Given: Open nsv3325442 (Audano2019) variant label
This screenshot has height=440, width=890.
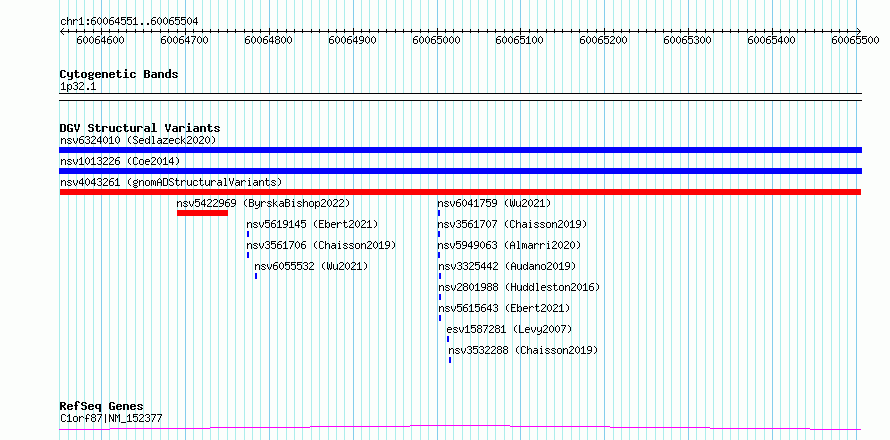Looking at the screenshot, I should click(507, 266).
